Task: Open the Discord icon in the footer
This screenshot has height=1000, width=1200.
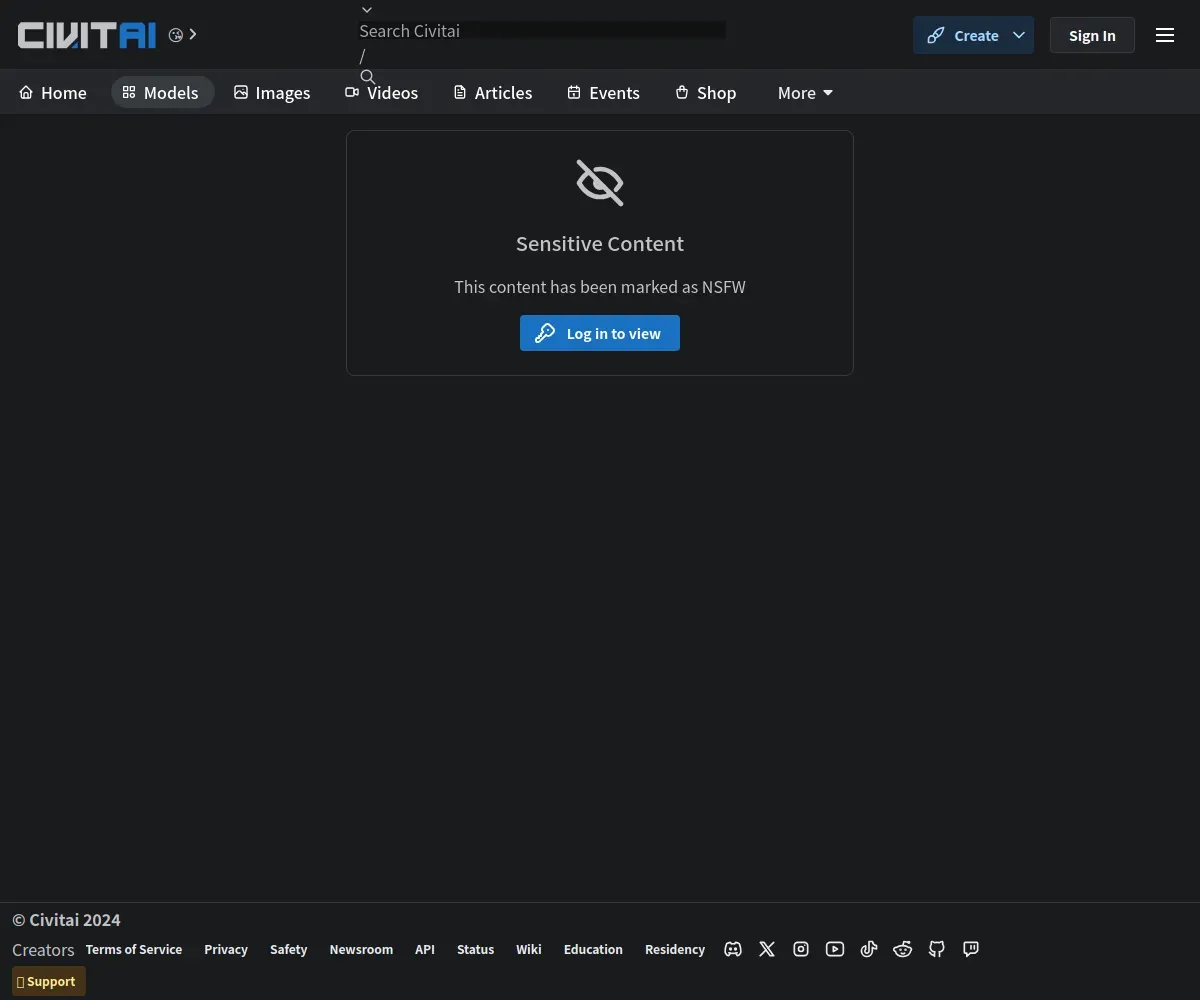Action: pos(733,949)
